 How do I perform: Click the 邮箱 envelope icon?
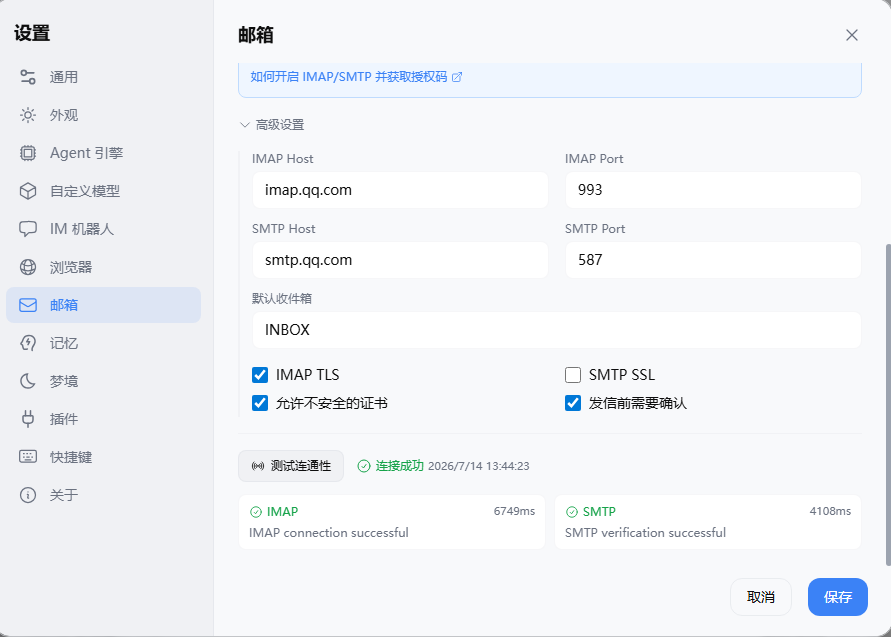coord(28,305)
